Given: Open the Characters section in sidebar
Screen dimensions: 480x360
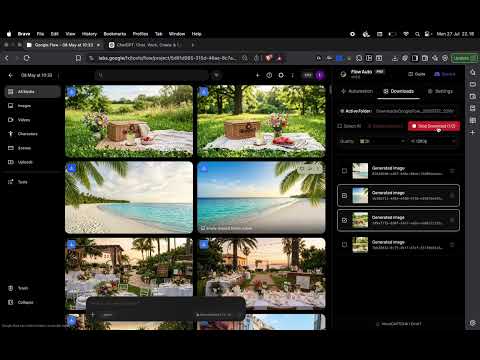Looking at the screenshot, I should 33,134.
